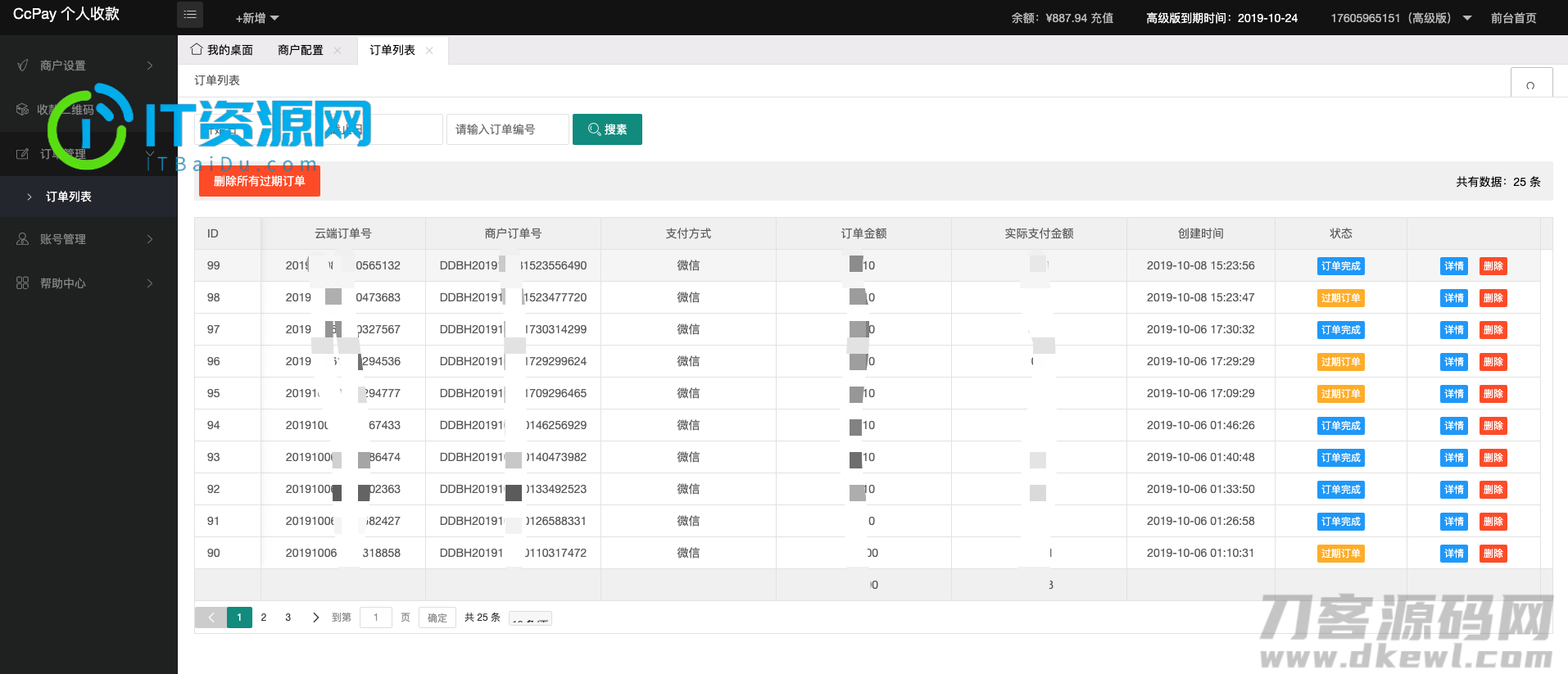The height and width of the screenshot is (674, 1568).
Task: Delete order ID 90
Action: tap(1493, 554)
